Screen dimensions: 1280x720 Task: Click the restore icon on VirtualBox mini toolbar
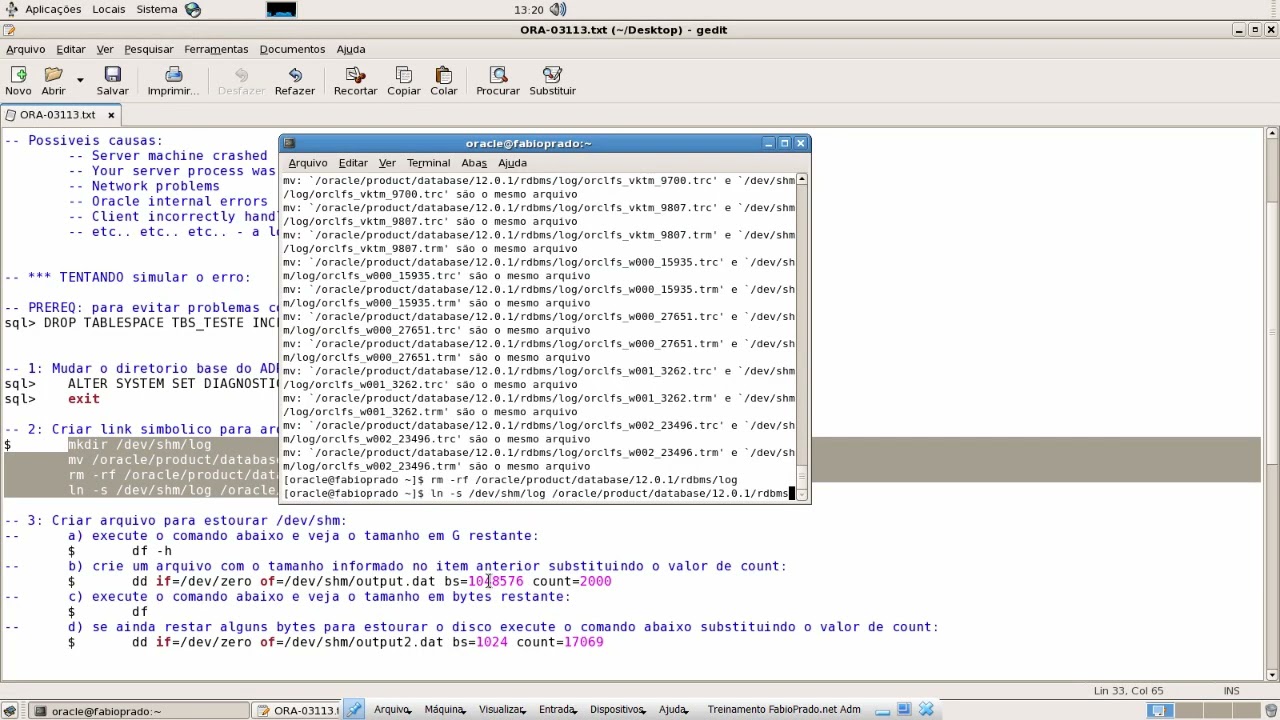[x=904, y=710]
